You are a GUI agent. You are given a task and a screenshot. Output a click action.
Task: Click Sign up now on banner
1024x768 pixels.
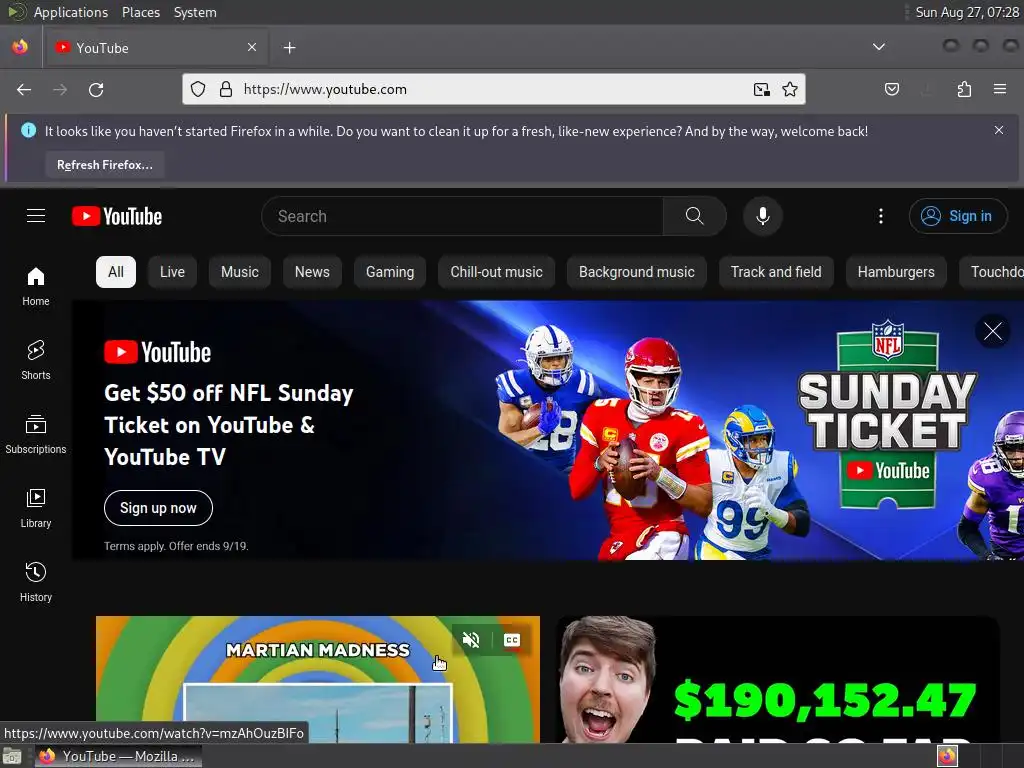click(x=158, y=507)
